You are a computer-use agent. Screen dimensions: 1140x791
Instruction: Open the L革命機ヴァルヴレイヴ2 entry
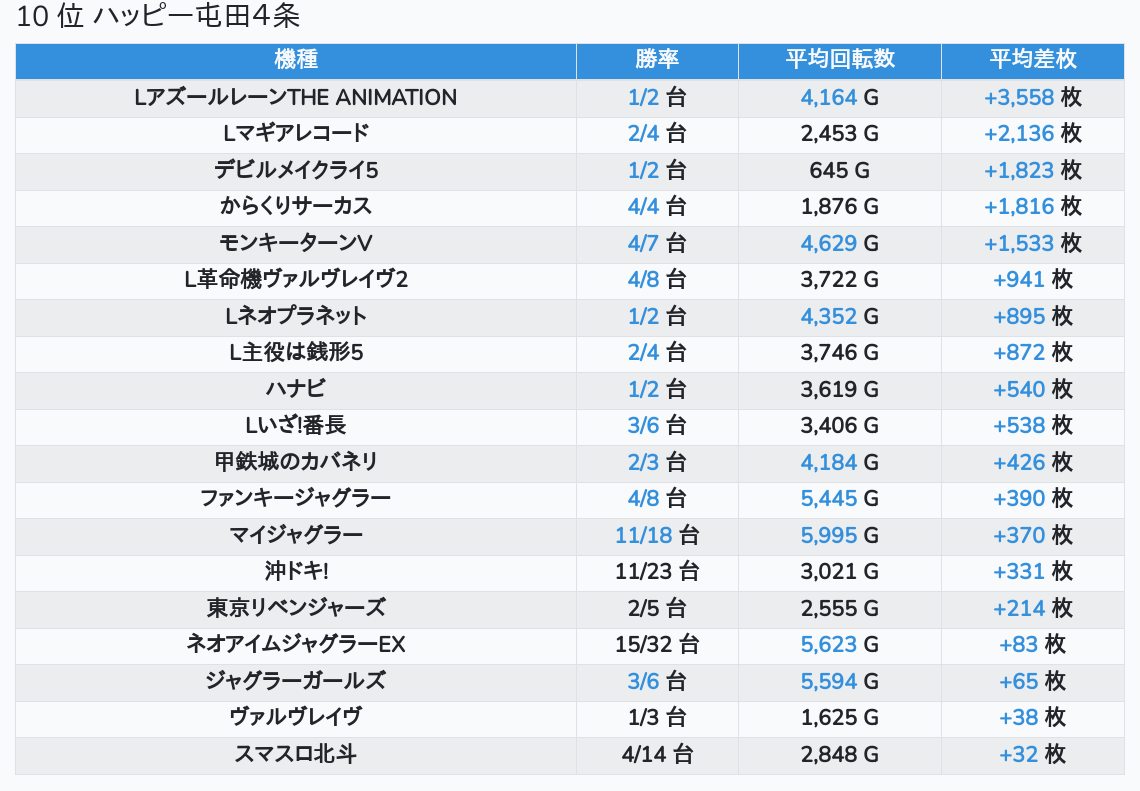(x=296, y=279)
